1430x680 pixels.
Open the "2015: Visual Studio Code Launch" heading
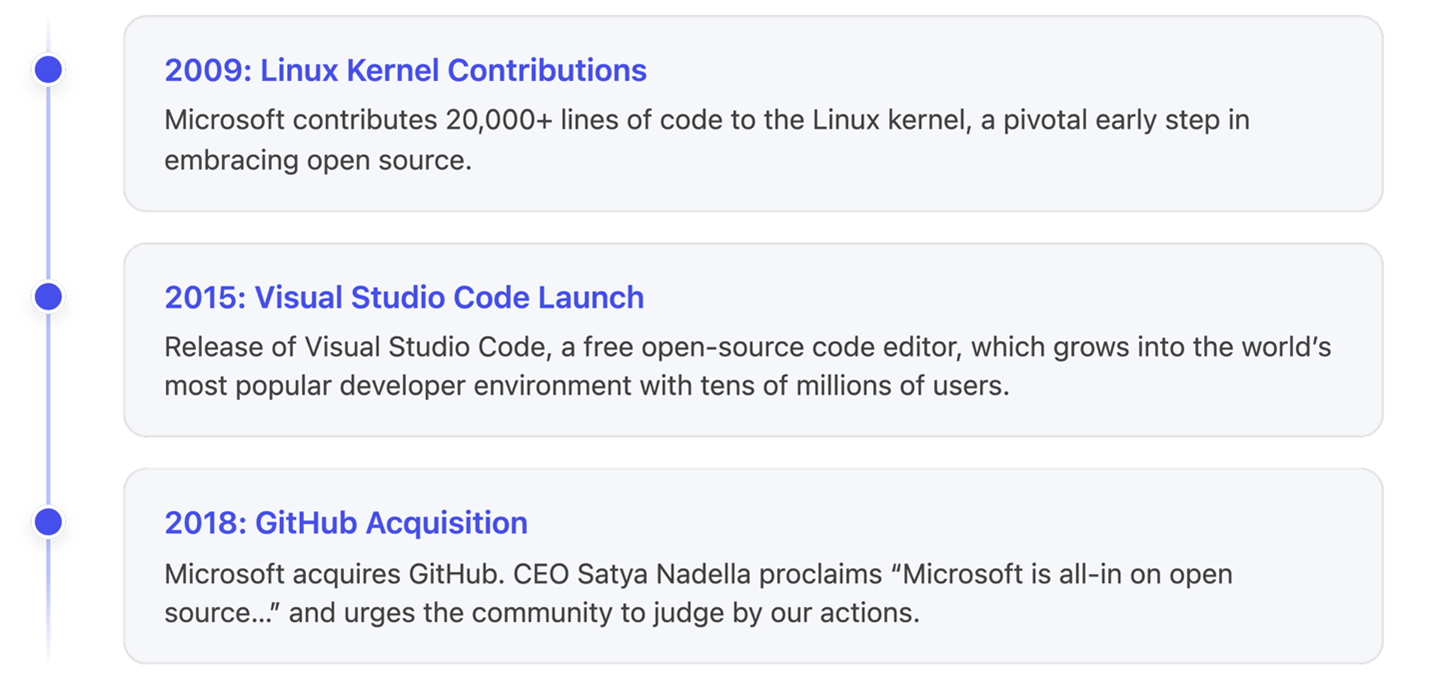[x=404, y=297]
